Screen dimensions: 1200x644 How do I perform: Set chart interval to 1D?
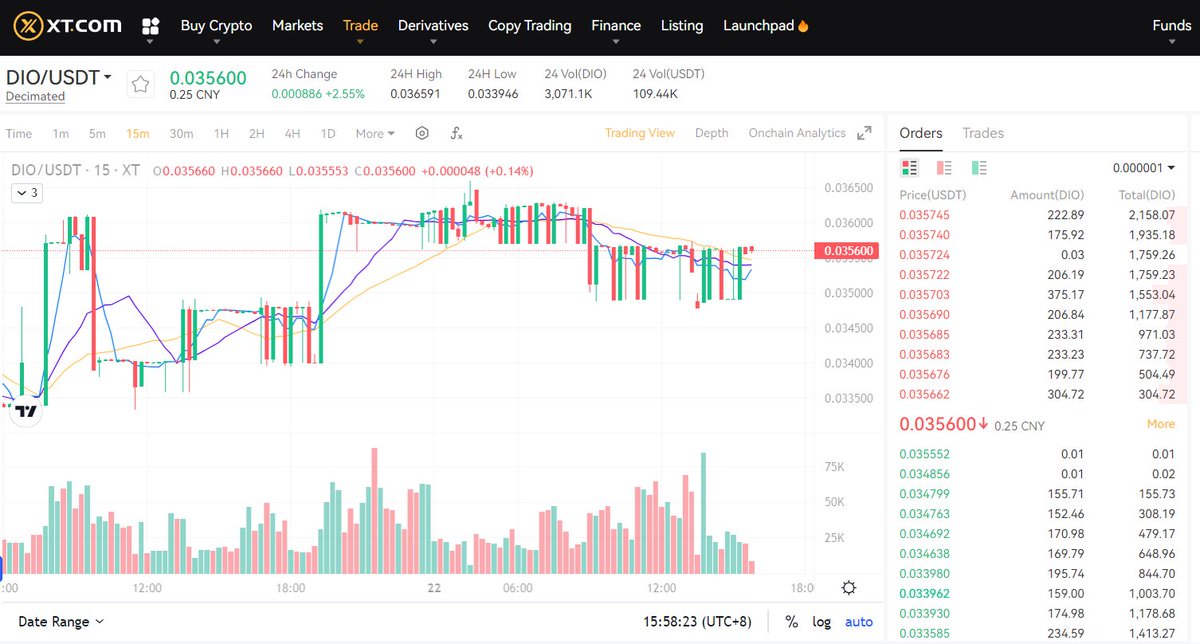(x=328, y=133)
